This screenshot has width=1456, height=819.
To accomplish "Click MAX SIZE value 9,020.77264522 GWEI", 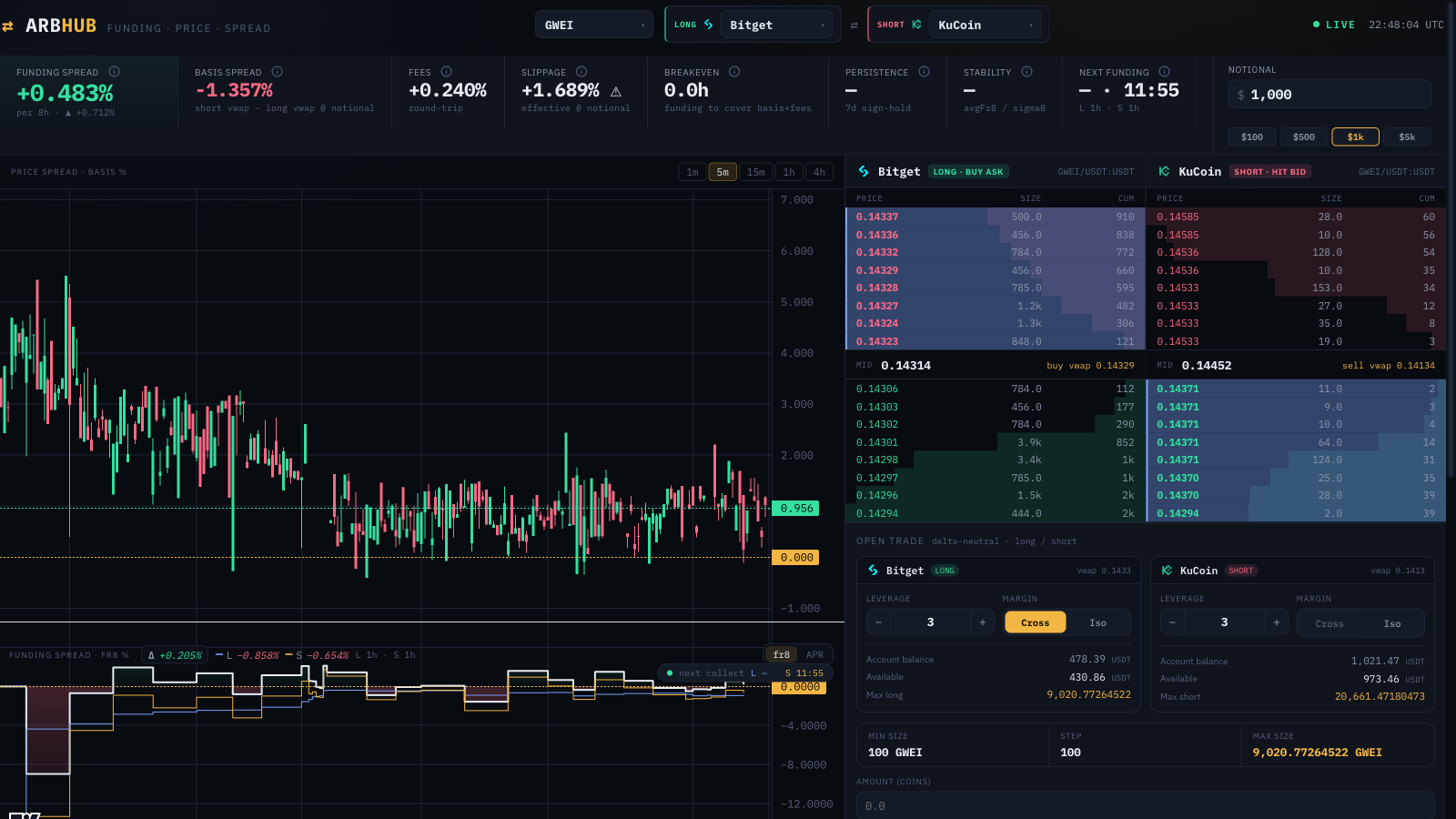I will tap(1317, 753).
